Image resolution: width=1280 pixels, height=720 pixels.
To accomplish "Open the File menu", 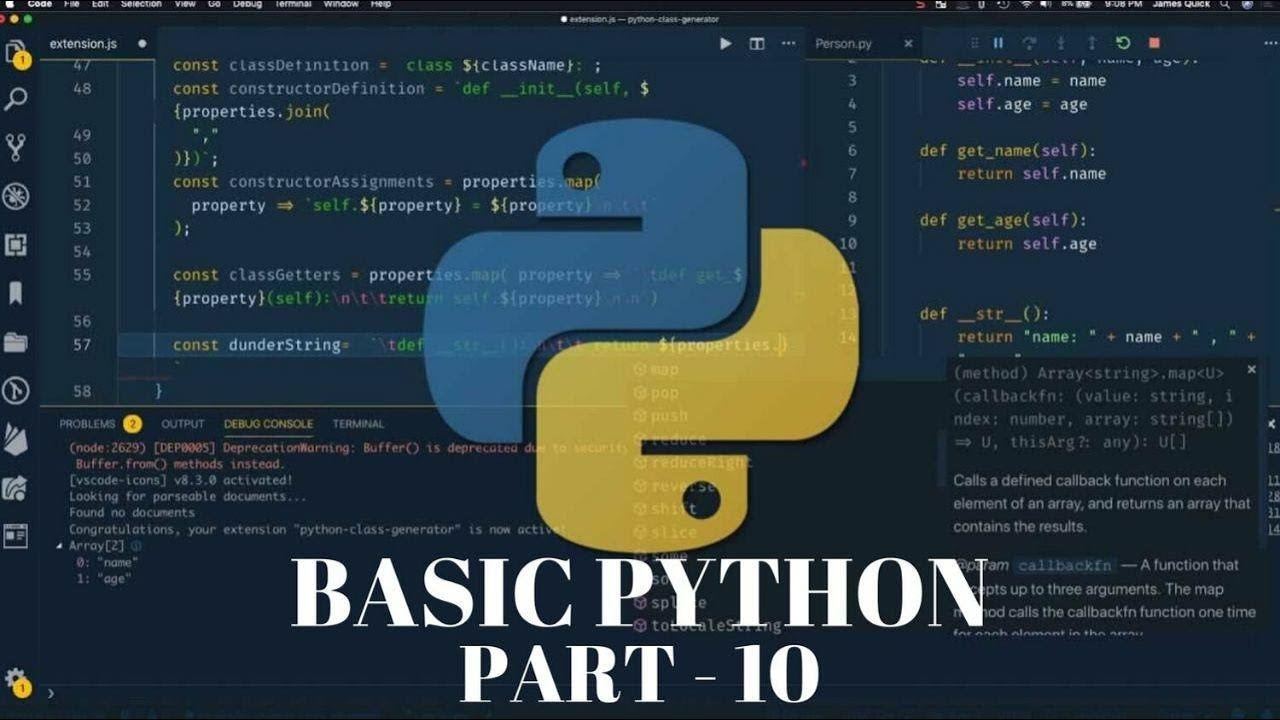I will (72, 4).
